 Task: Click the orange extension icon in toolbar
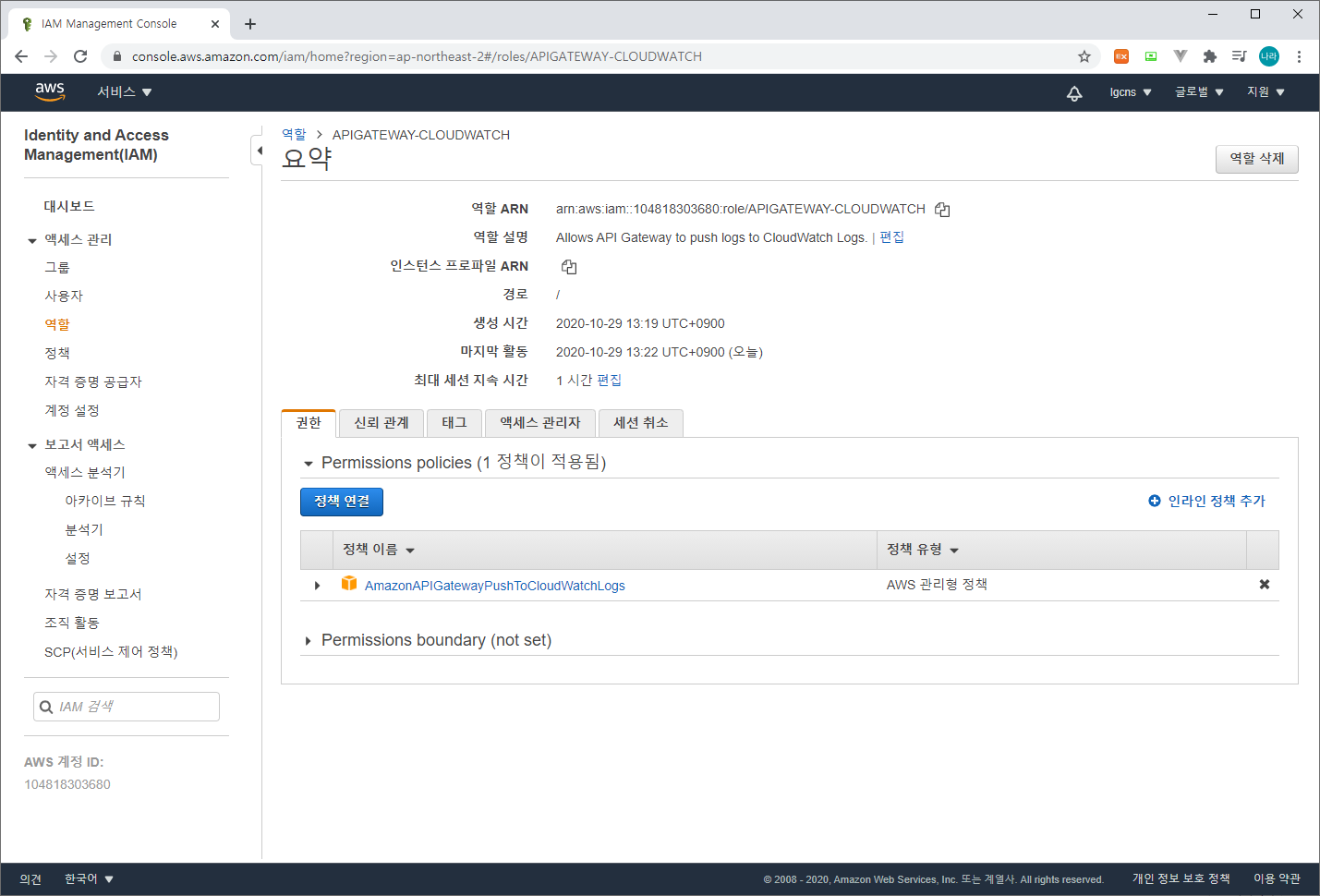[x=1121, y=56]
